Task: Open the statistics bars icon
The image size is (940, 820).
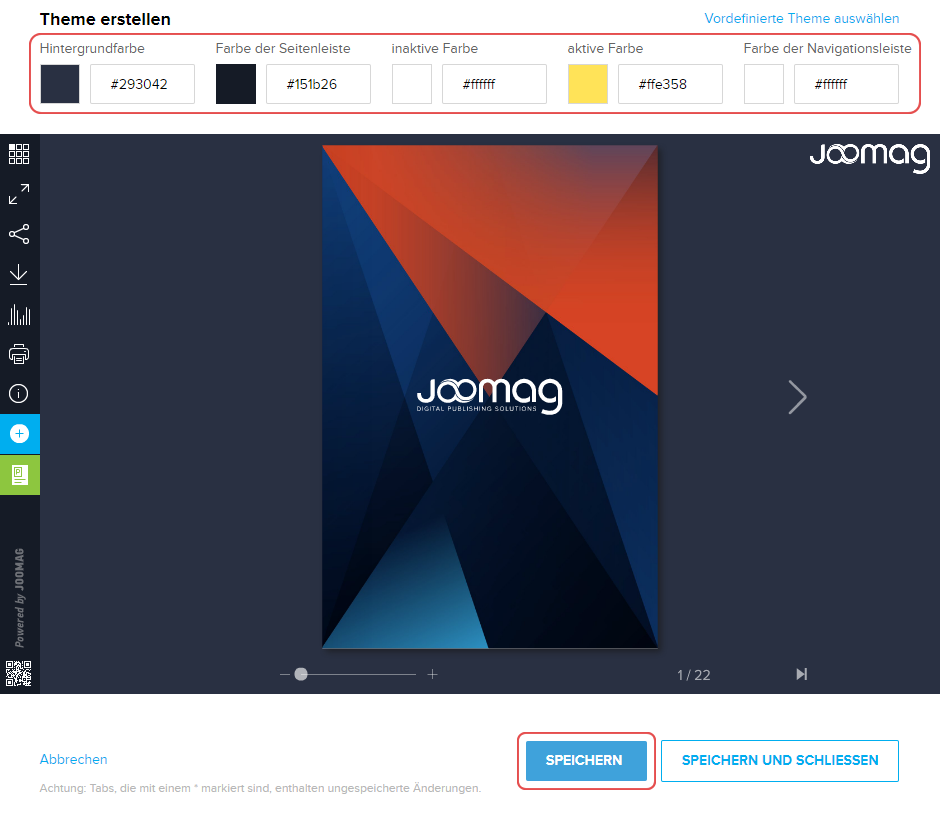Action: pyautogui.click(x=19, y=314)
